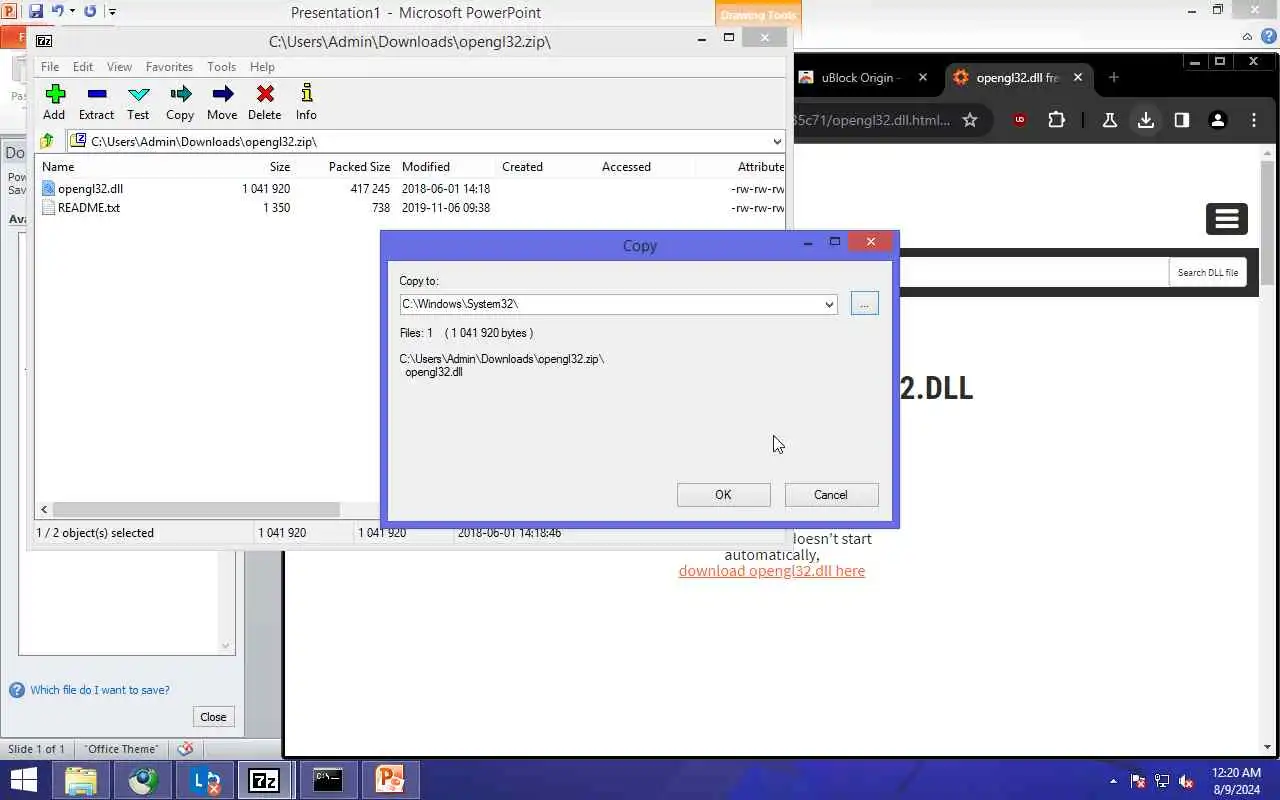Open the File menu in 7-Zip

point(49,67)
